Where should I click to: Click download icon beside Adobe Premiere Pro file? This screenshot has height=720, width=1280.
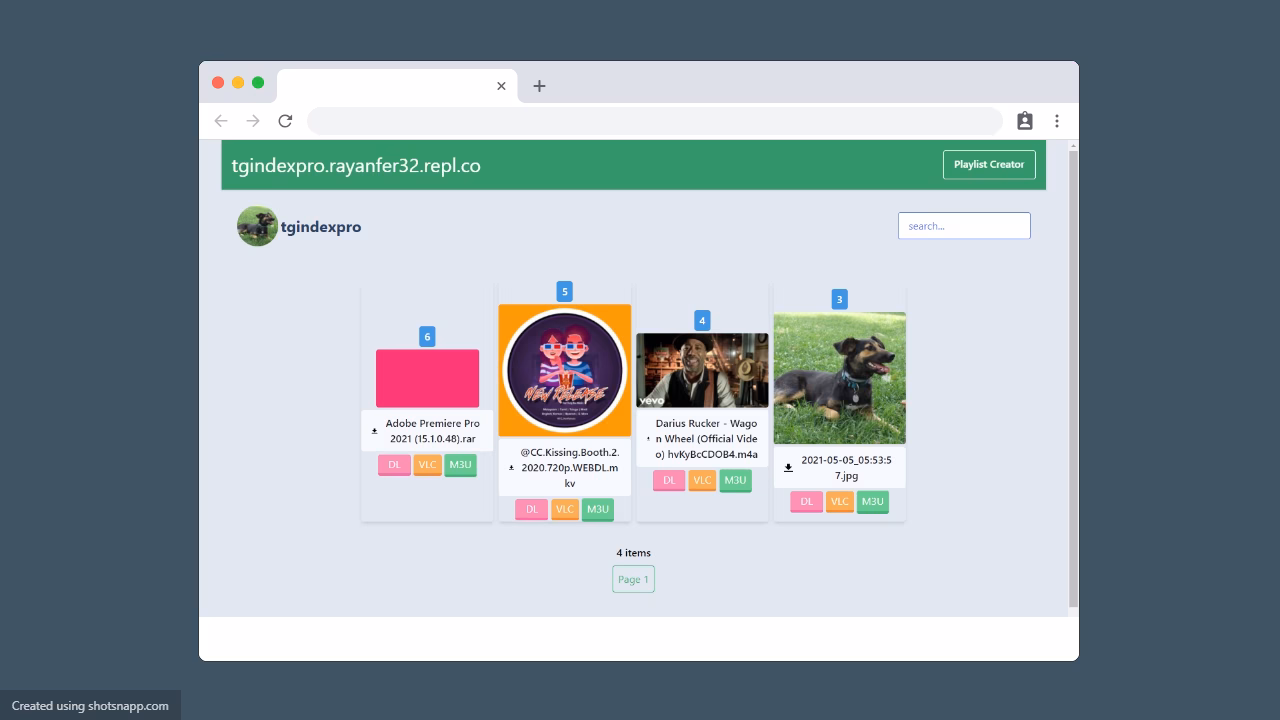tap(375, 431)
